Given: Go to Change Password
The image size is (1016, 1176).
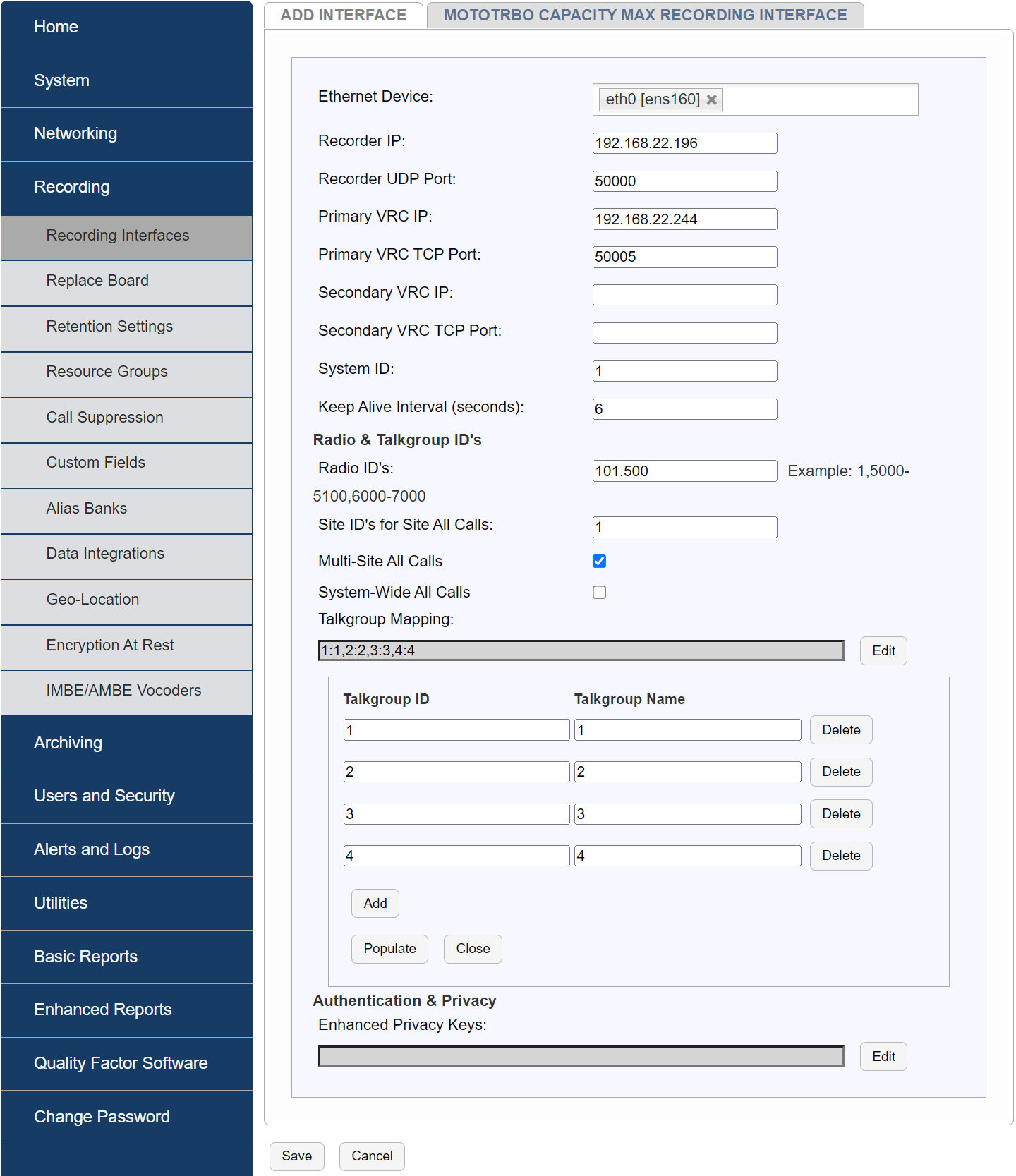Looking at the screenshot, I should (x=127, y=1117).
